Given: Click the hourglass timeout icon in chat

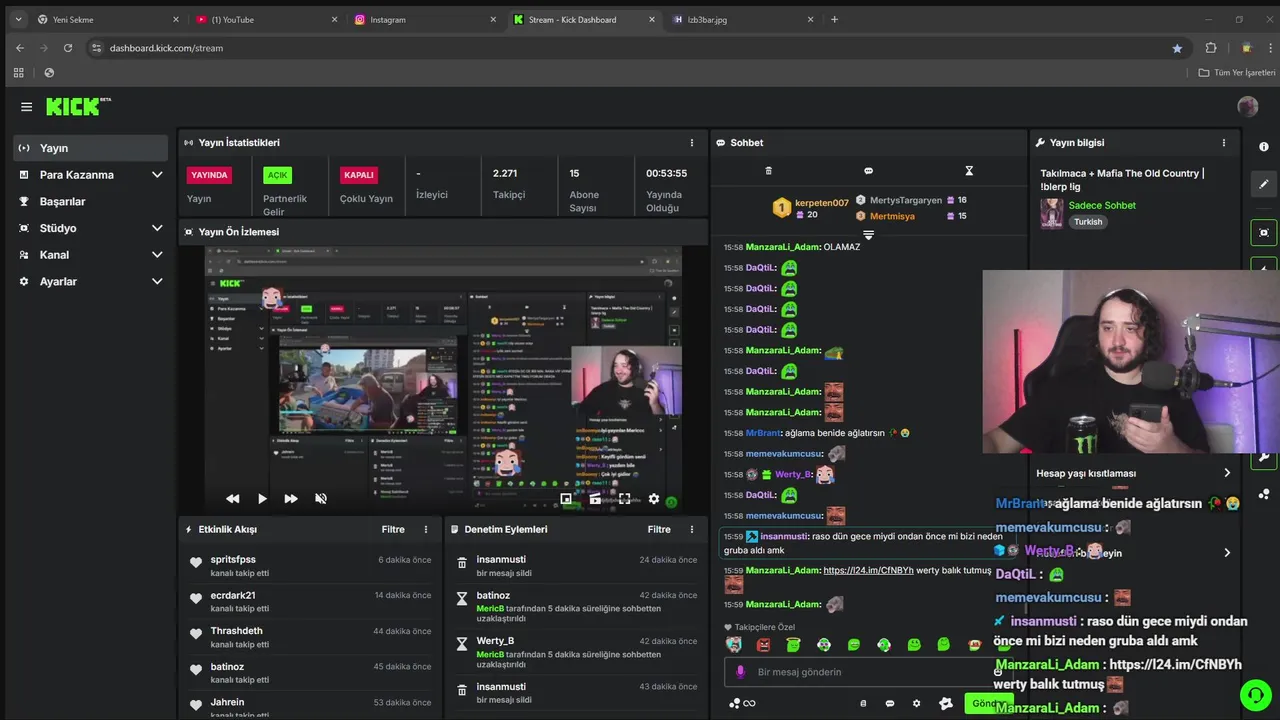Looking at the screenshot, I should click(968, 171).
